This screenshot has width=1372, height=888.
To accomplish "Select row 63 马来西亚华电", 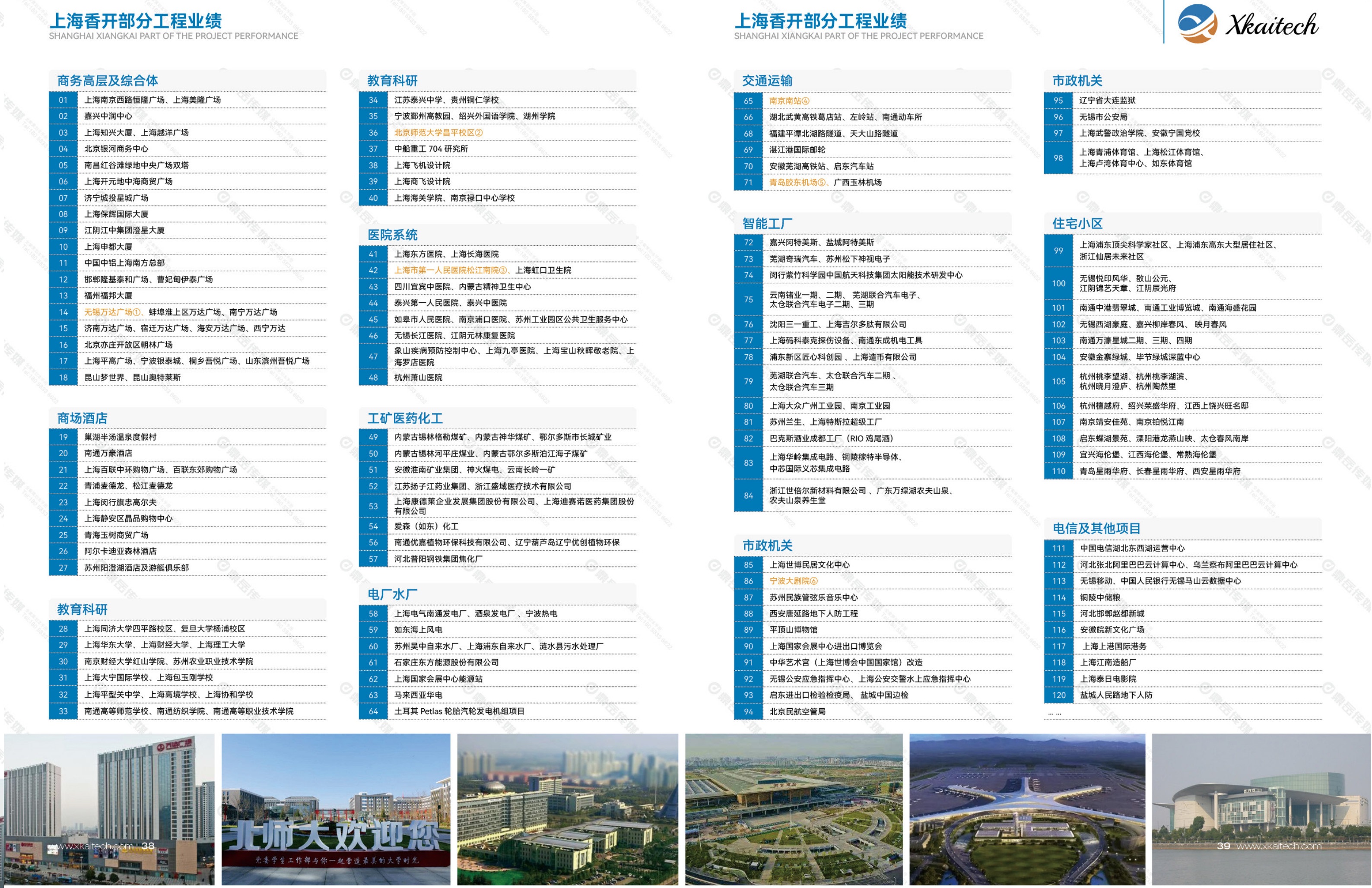I will [x=498, y=695].
